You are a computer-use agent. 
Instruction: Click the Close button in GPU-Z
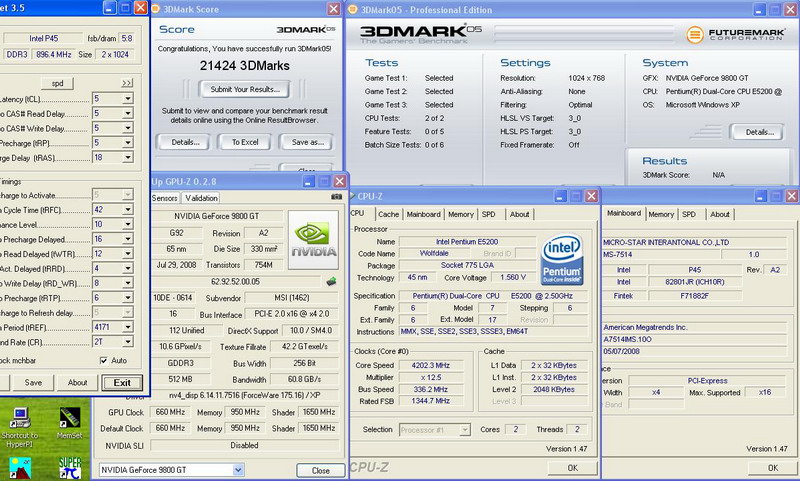[320, 470]
